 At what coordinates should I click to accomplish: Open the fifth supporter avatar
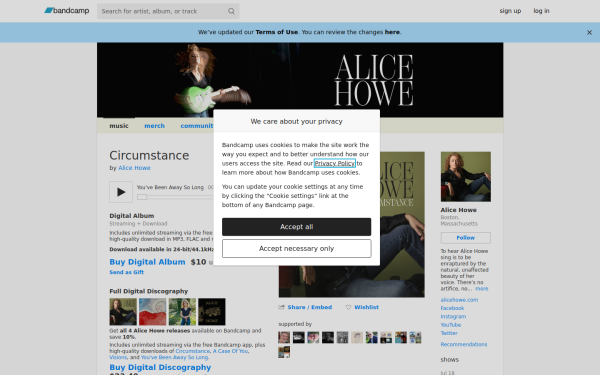[342, 338]
